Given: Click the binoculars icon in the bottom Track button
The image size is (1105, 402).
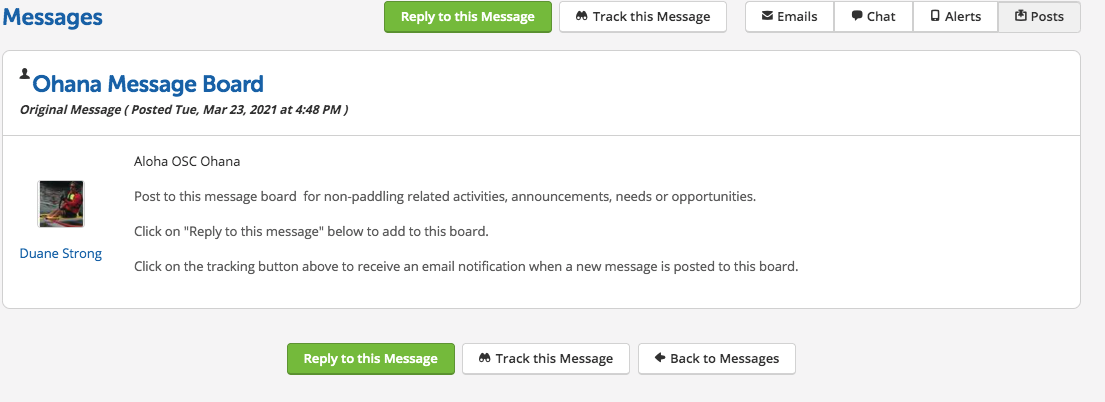Looking at the screenshot, I should (484, 359).
